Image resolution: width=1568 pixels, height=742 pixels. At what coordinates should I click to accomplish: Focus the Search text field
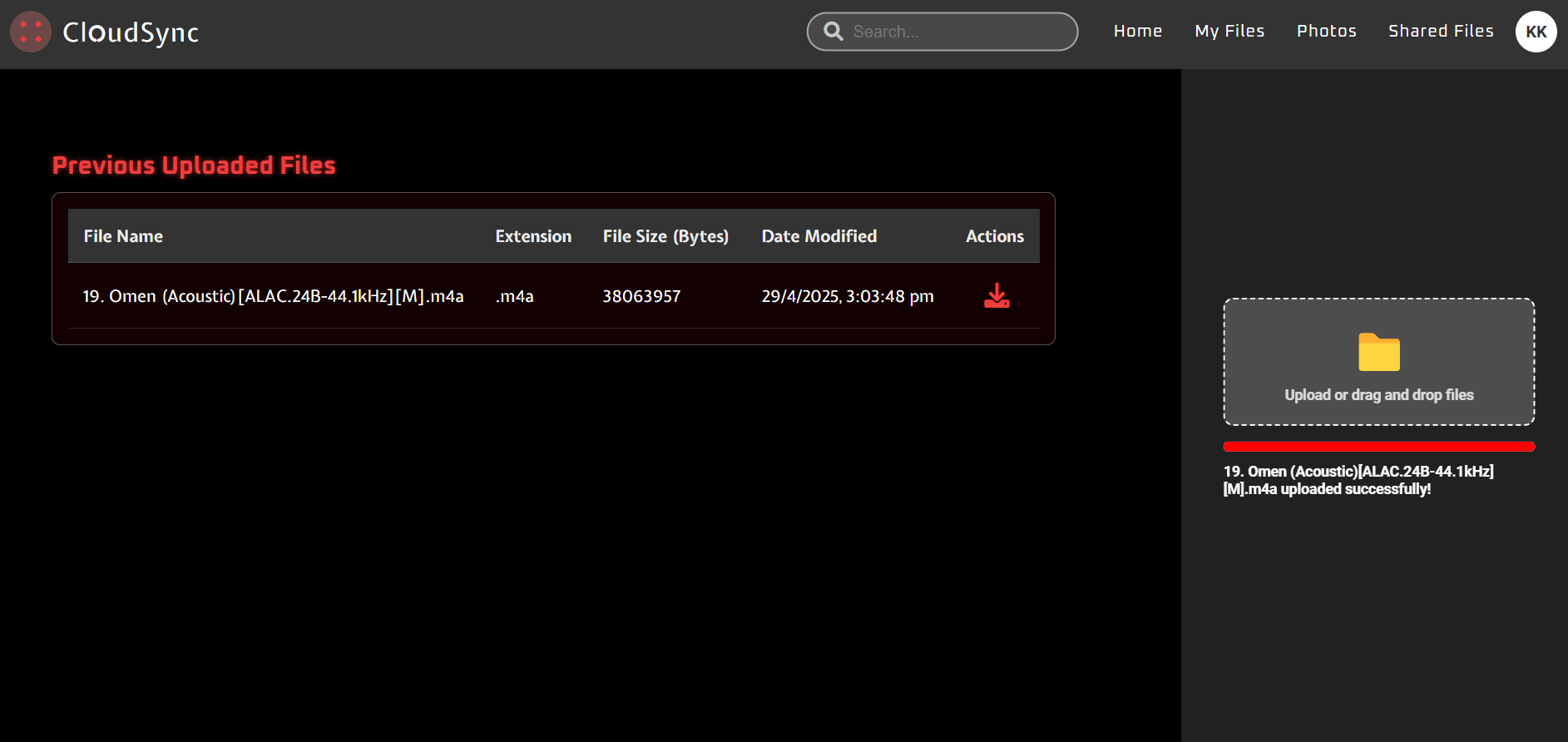[x=957, y=32]
